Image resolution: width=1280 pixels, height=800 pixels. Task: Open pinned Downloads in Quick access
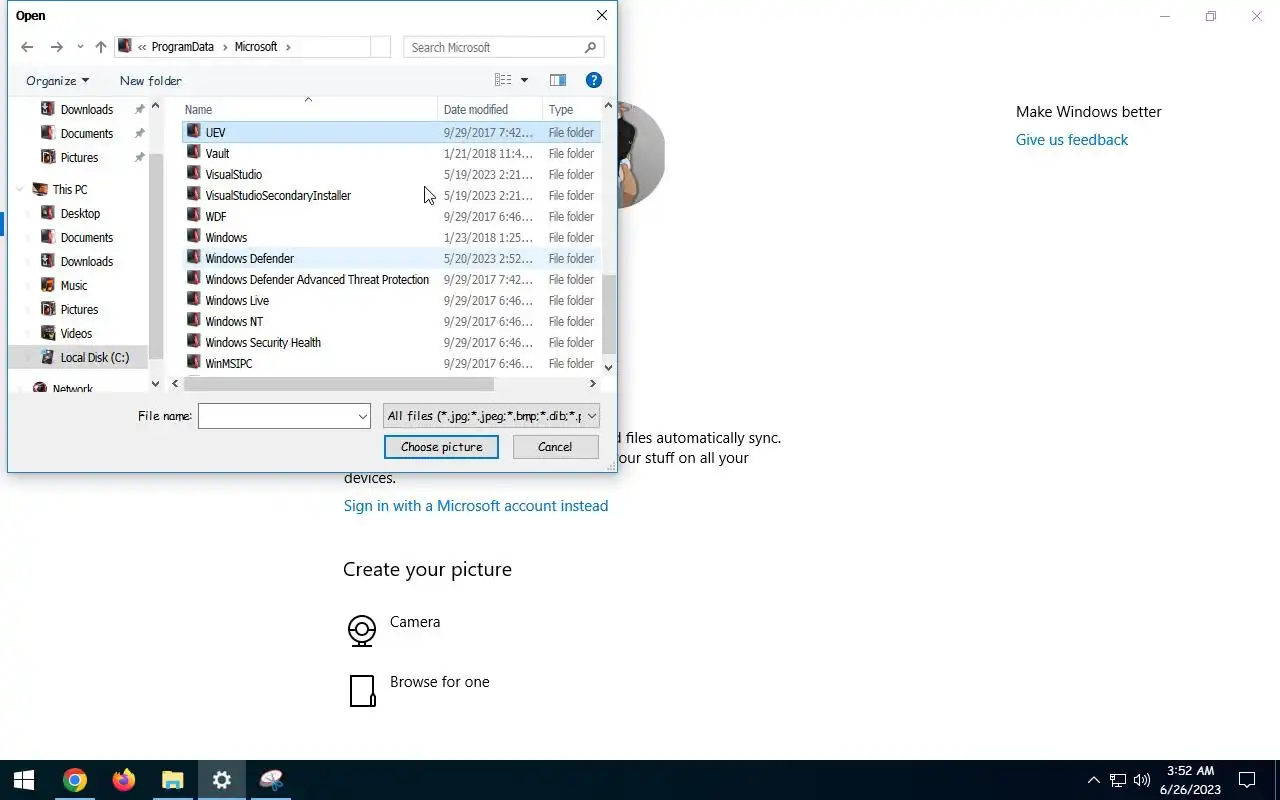pos(87,109)
